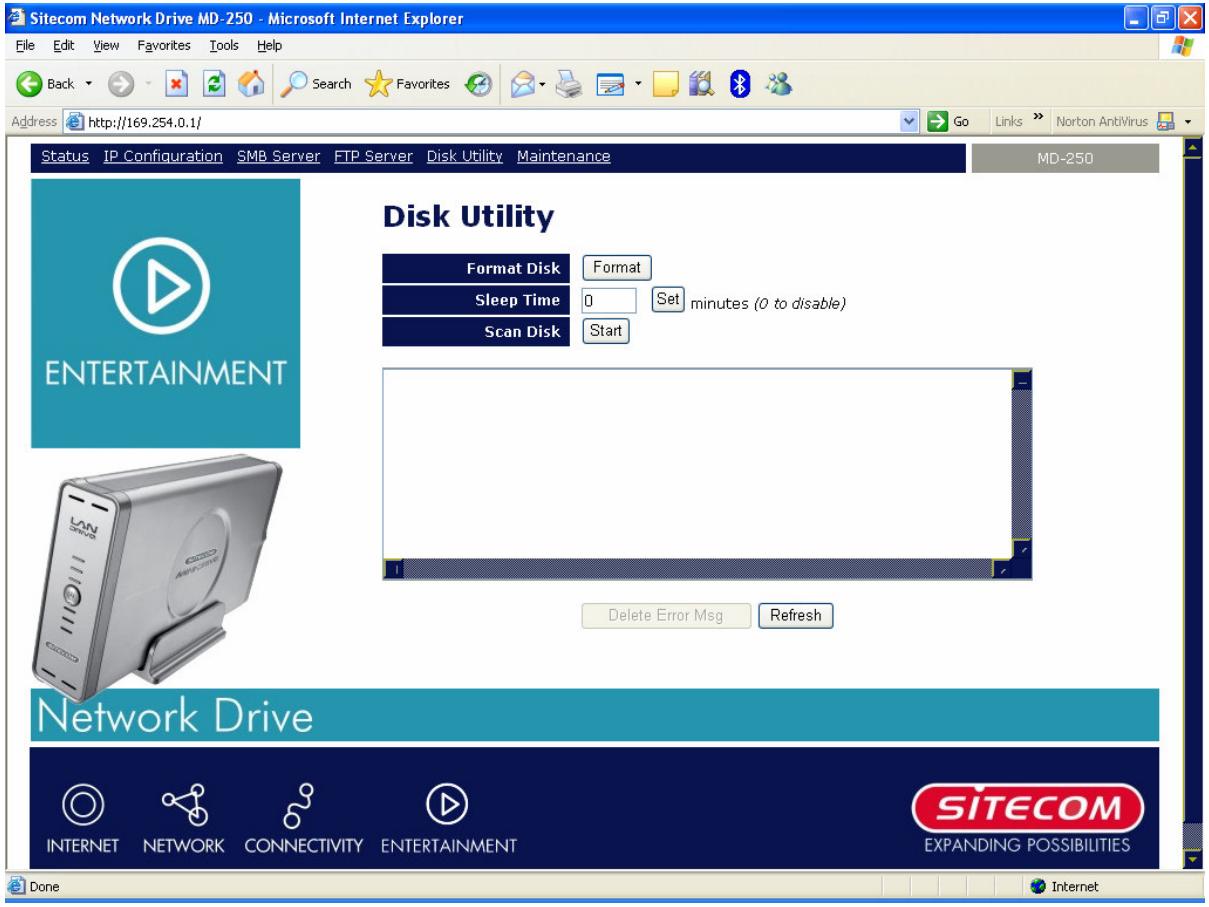Open the Help menu
Viewport: 1209px width, 907px height.
tap(270, 45)
